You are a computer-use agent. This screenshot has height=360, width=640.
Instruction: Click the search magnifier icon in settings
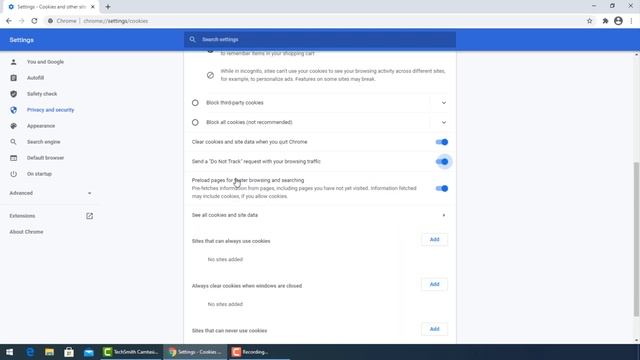tap(193, 40)
